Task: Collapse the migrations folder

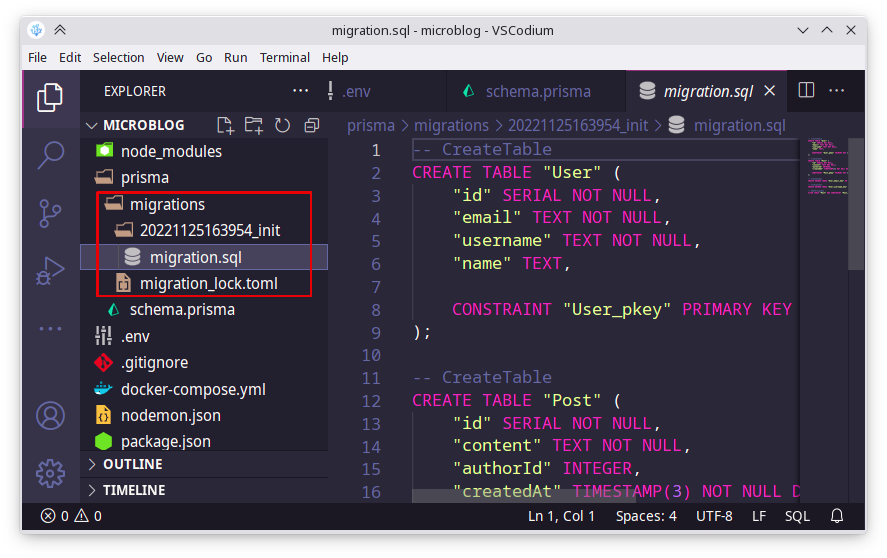Action: click(204, 204)
